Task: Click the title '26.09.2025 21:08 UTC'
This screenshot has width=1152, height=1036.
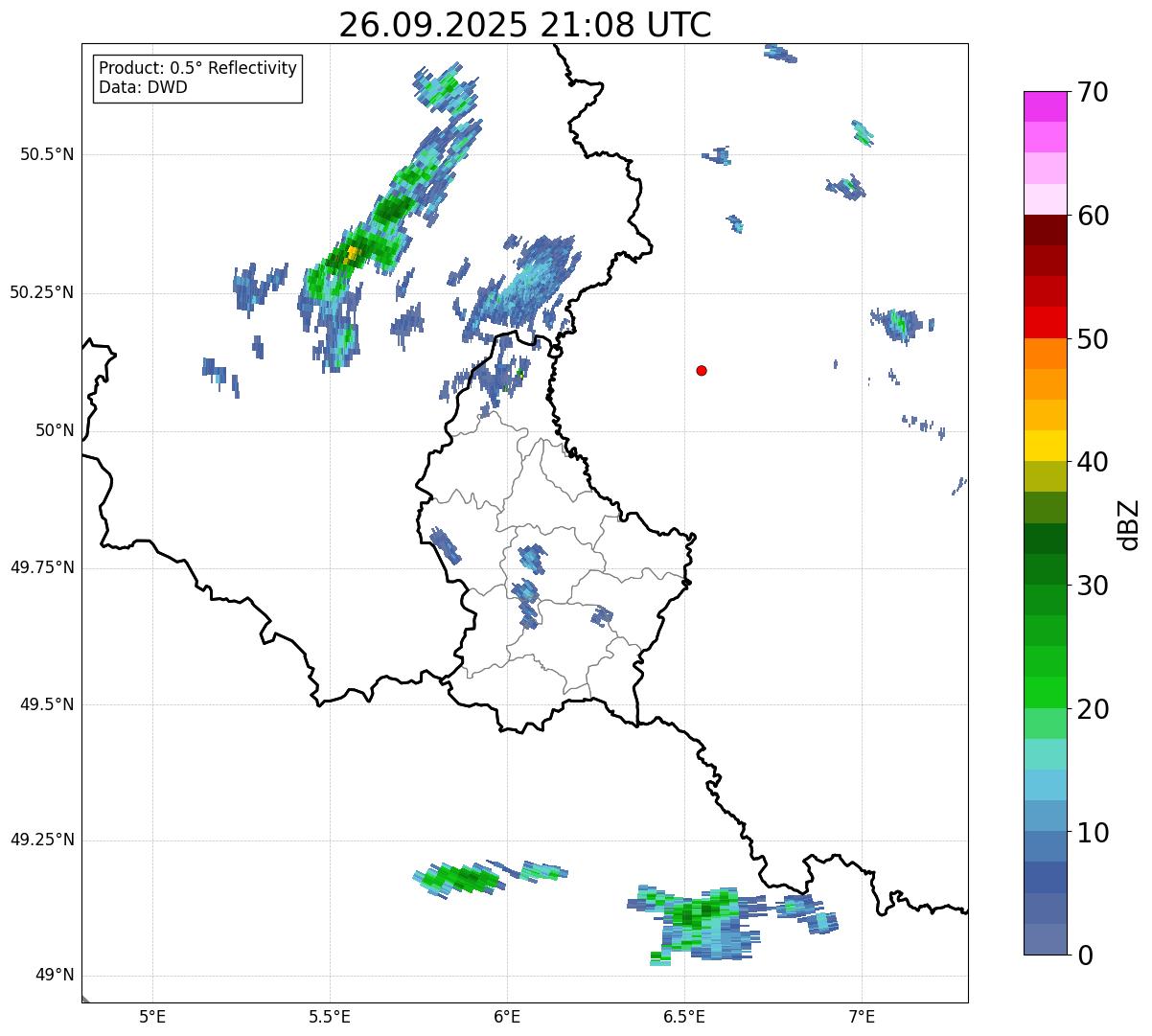Action: pos(525,25)
